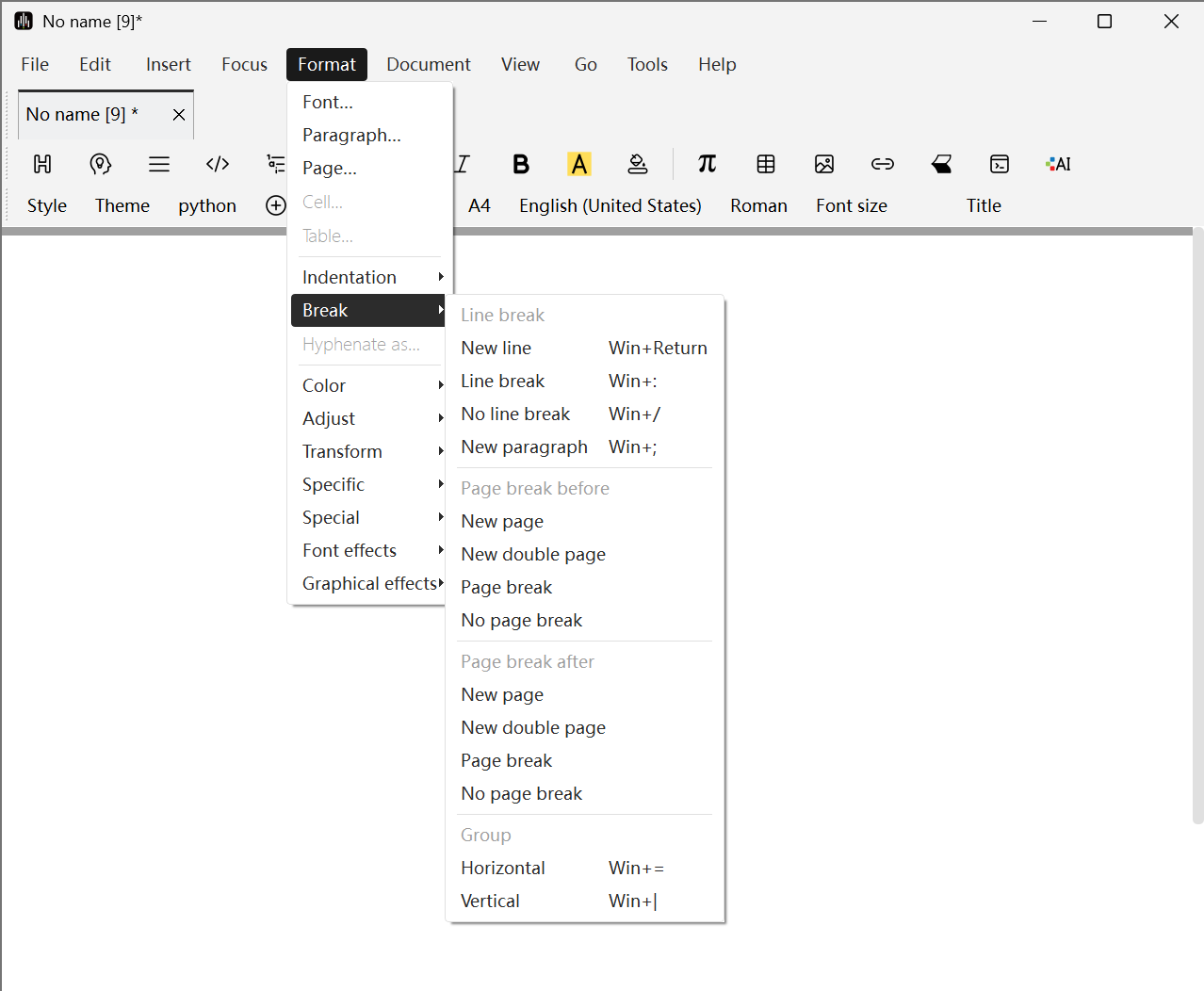This screenshot has height=991, width=1204.
Task: Click the yellow highlight A icon
Action: (x=578, y=164)
